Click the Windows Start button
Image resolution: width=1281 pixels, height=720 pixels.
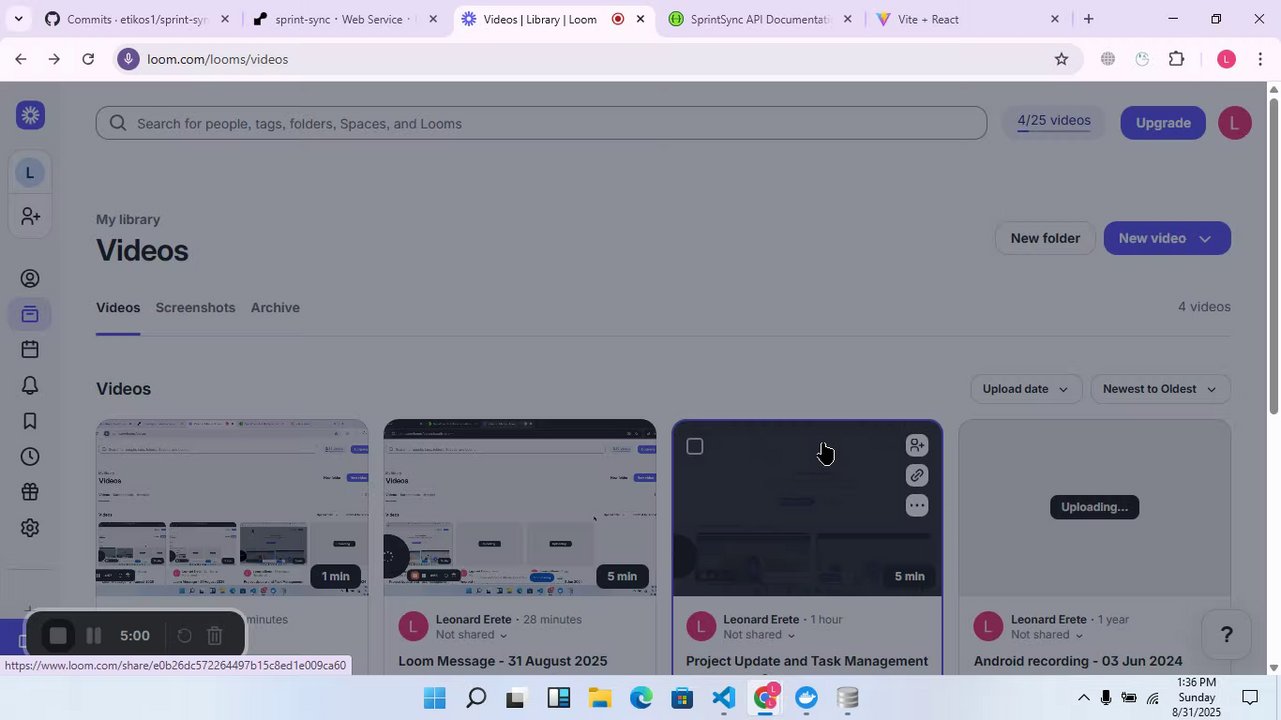click(434, 698)
